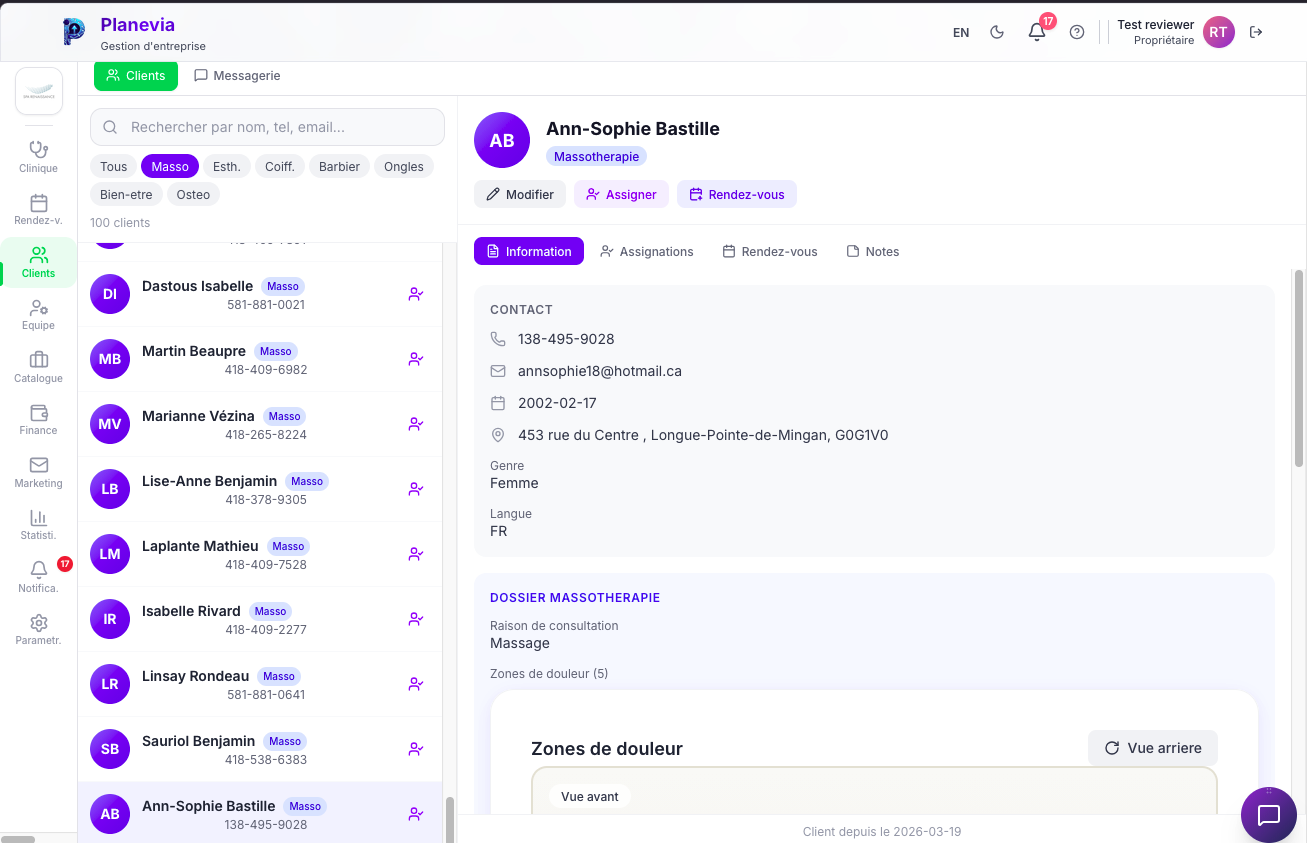Assign icon for Ann-Sophie Bastille row
The height and width of the screenshot is (843, 1307).
[x=416, y=814]
